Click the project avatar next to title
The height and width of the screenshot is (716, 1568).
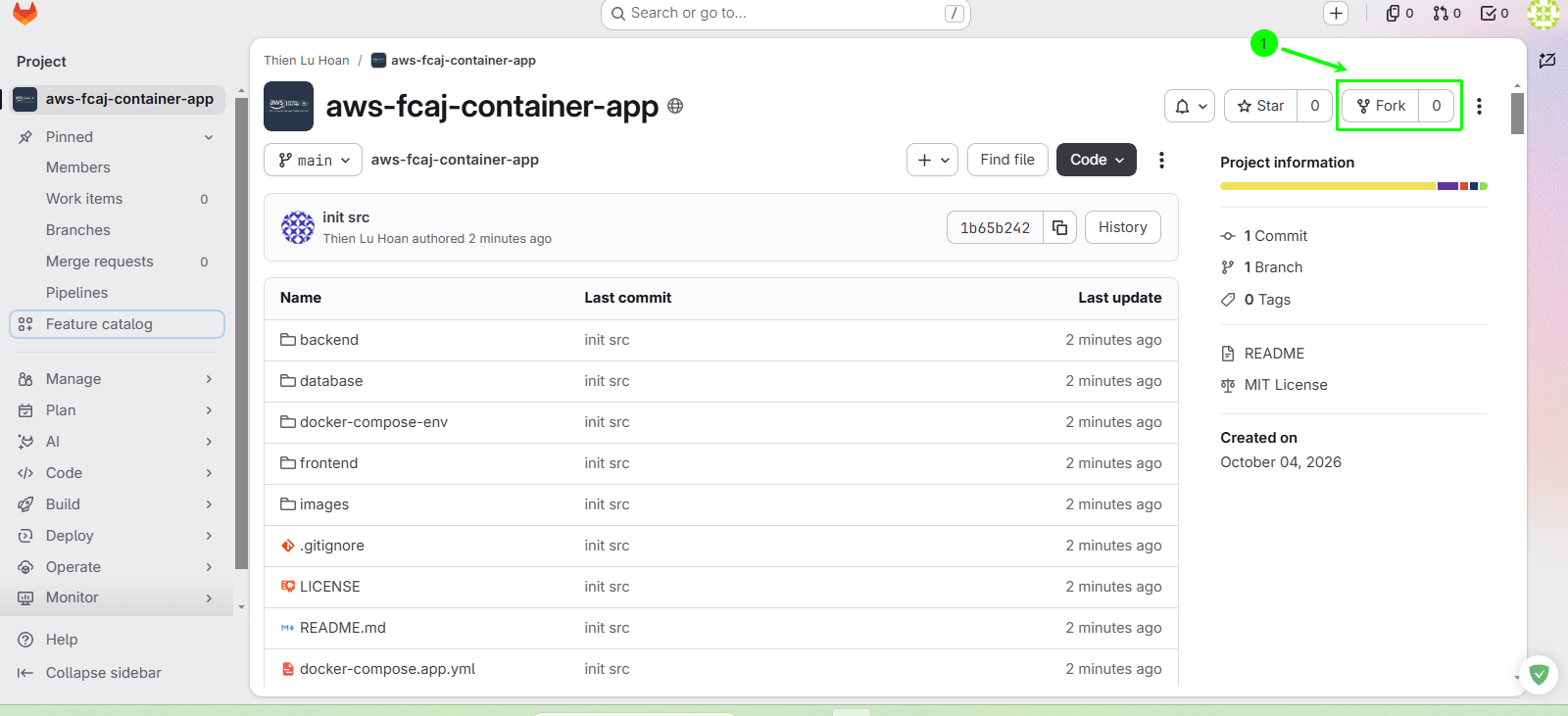(x=288, y=106)
